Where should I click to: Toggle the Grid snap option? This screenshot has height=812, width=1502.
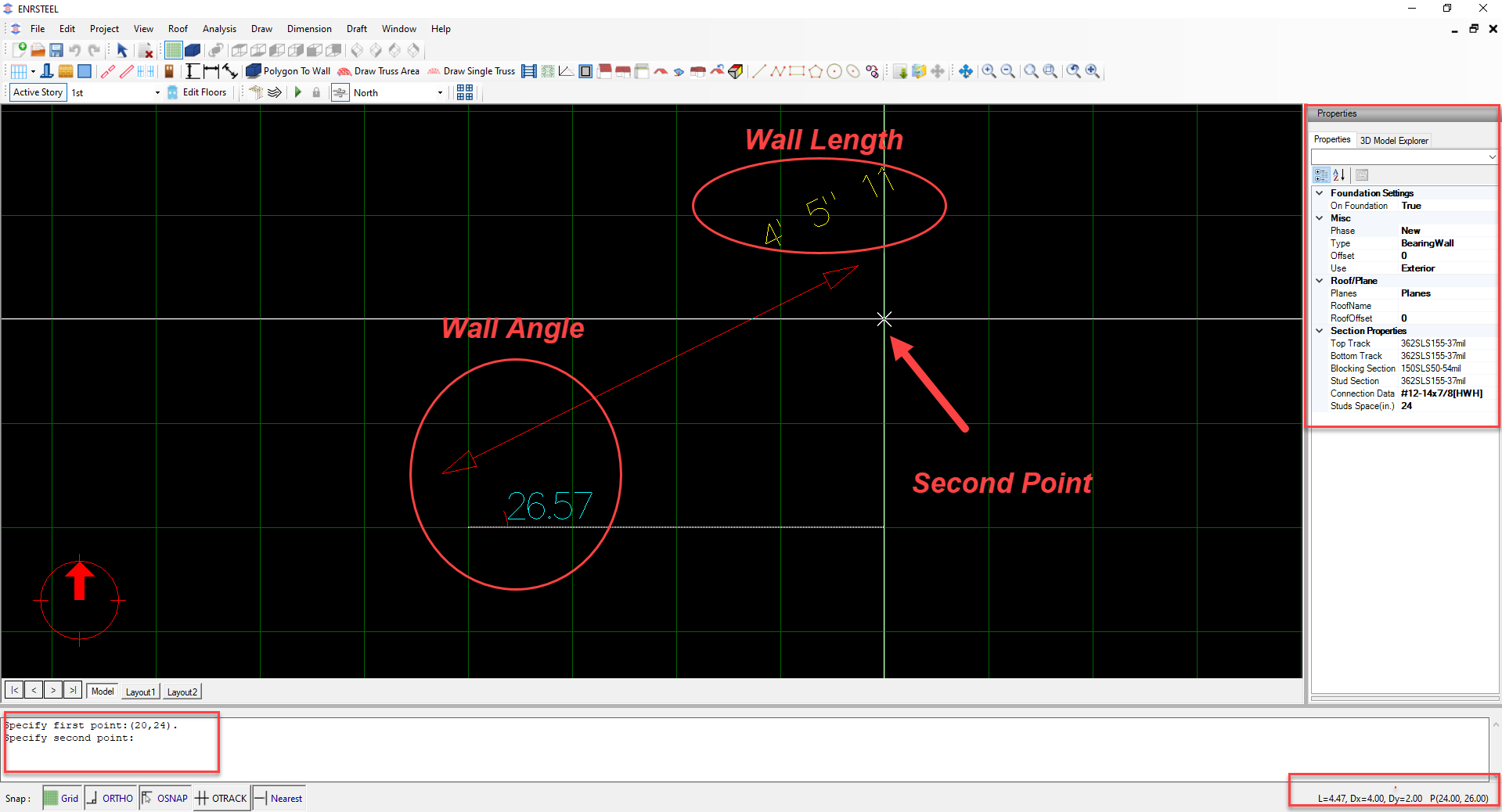click(x=62, y=798)
